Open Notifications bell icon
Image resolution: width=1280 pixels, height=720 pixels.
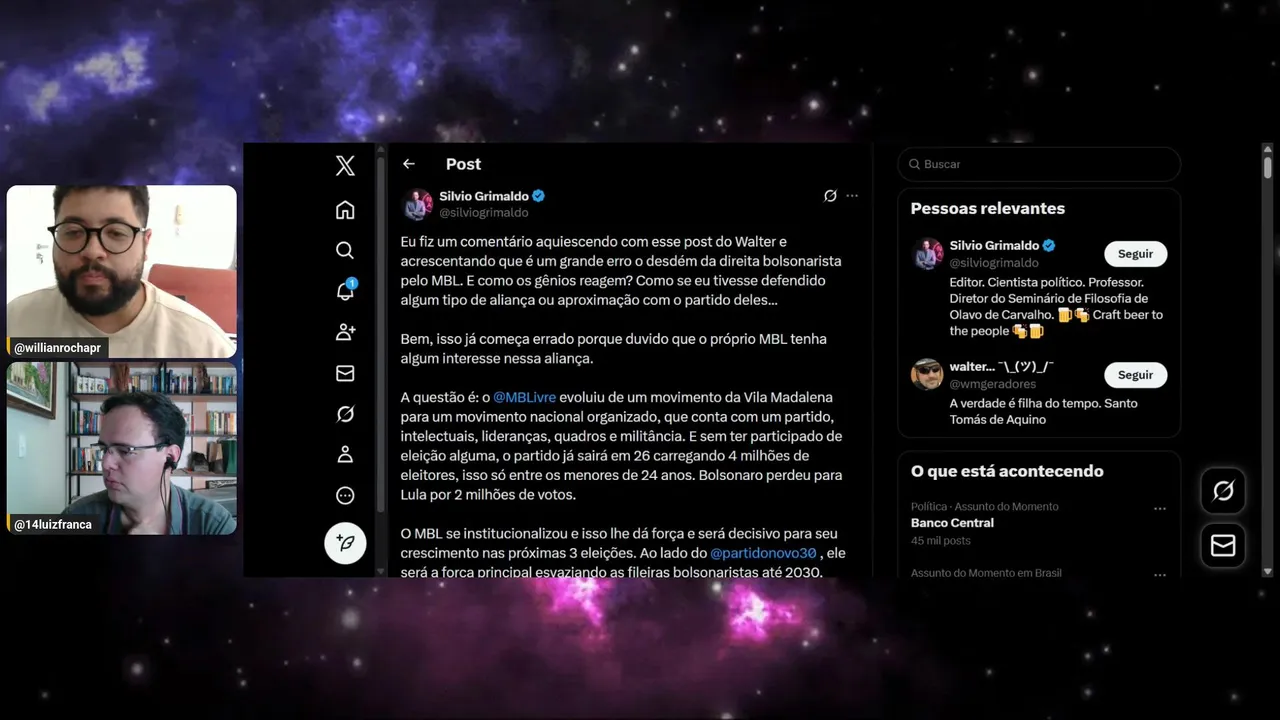[345, 291]
